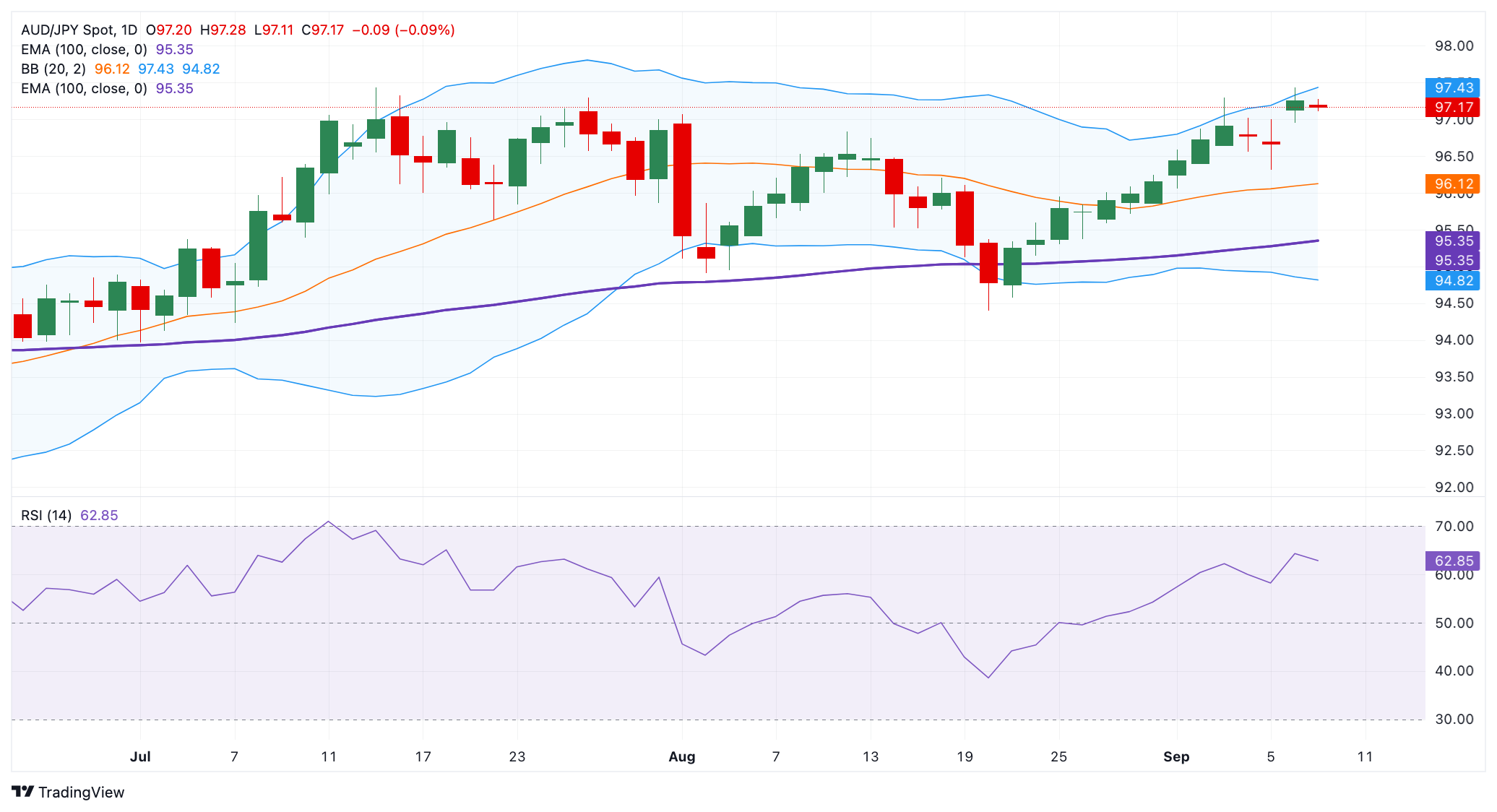Click the -0.09 (-0.09%) change value

(x=403, y=30)
